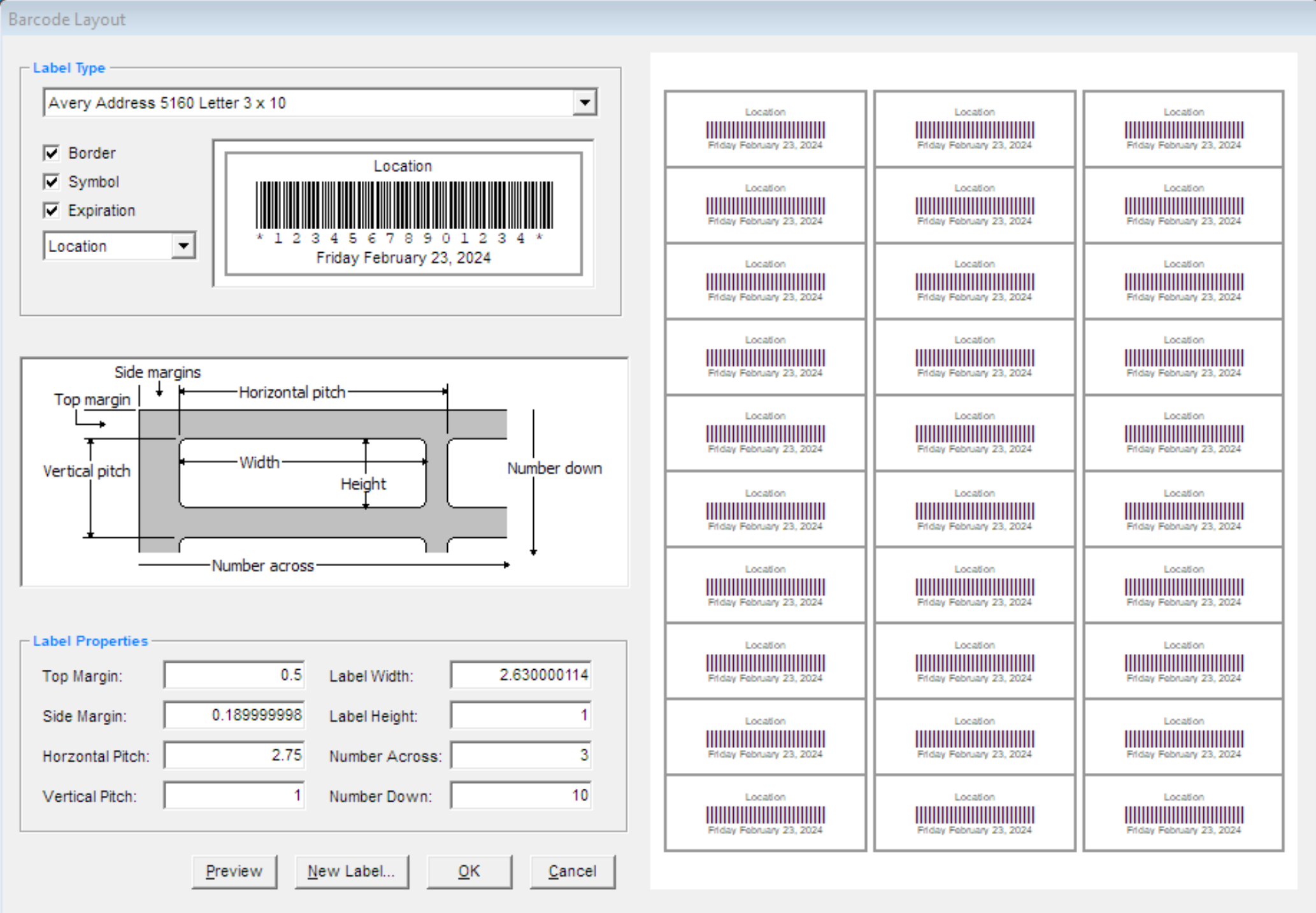1316x913 pixels.
Task: Edit the Horzontal Pitch field
Action: tap(234, 755)
